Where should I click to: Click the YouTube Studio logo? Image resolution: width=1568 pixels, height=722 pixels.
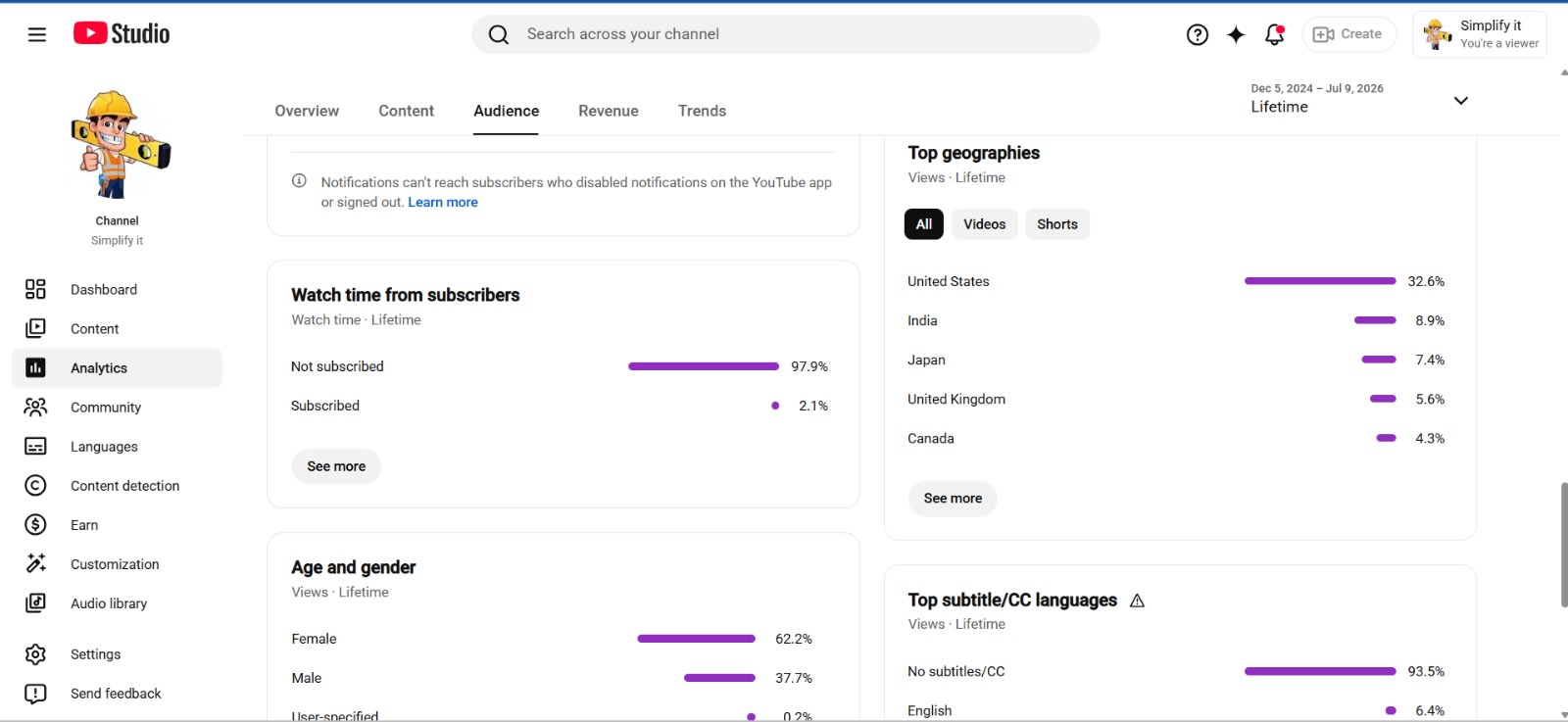tap(122, 33)
